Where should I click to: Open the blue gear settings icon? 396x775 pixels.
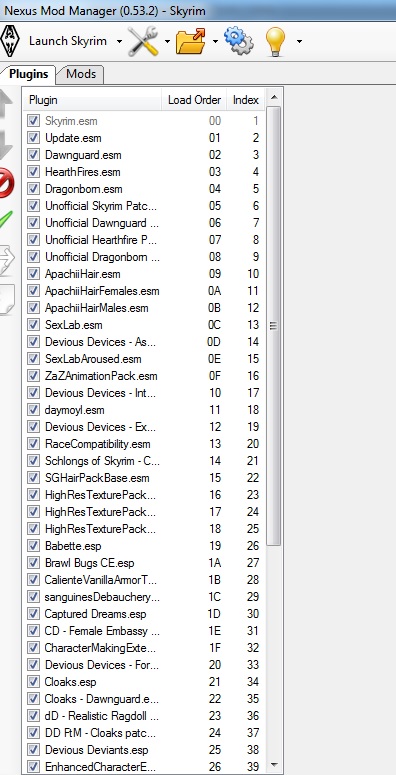point(238,41)
